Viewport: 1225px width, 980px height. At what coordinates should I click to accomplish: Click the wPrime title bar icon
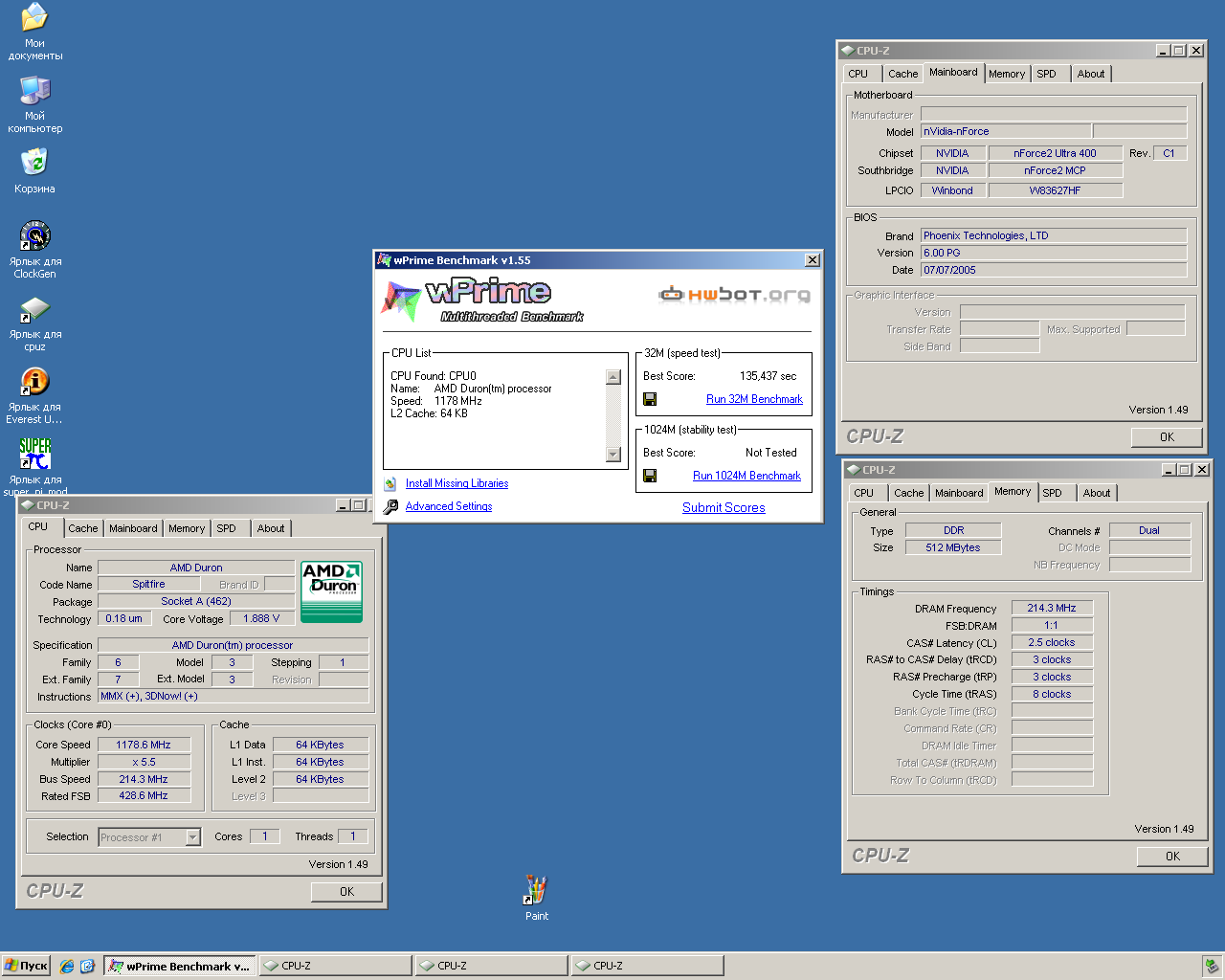(384, 260)
